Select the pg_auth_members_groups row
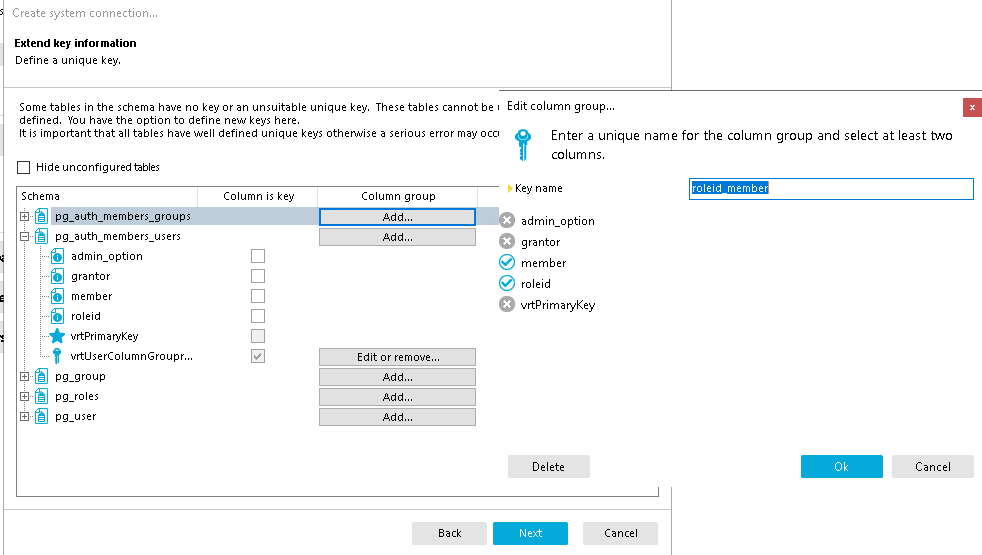Screen dimensions: 982x555 pos(123,216)
